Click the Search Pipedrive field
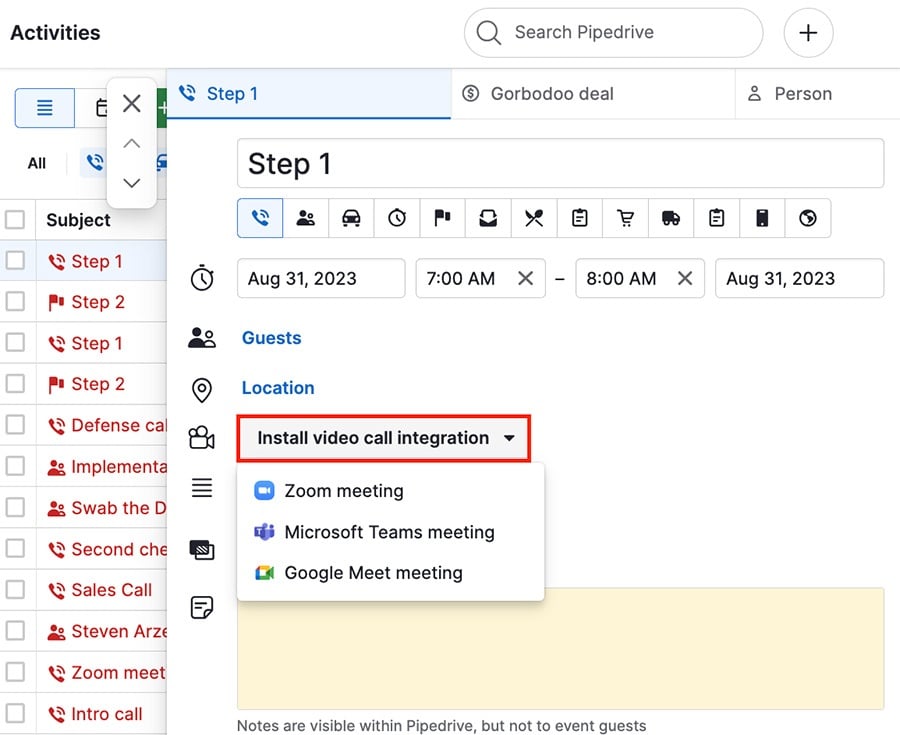The height and width of the screenshot is (735, 900). click(x=612, y=32)
